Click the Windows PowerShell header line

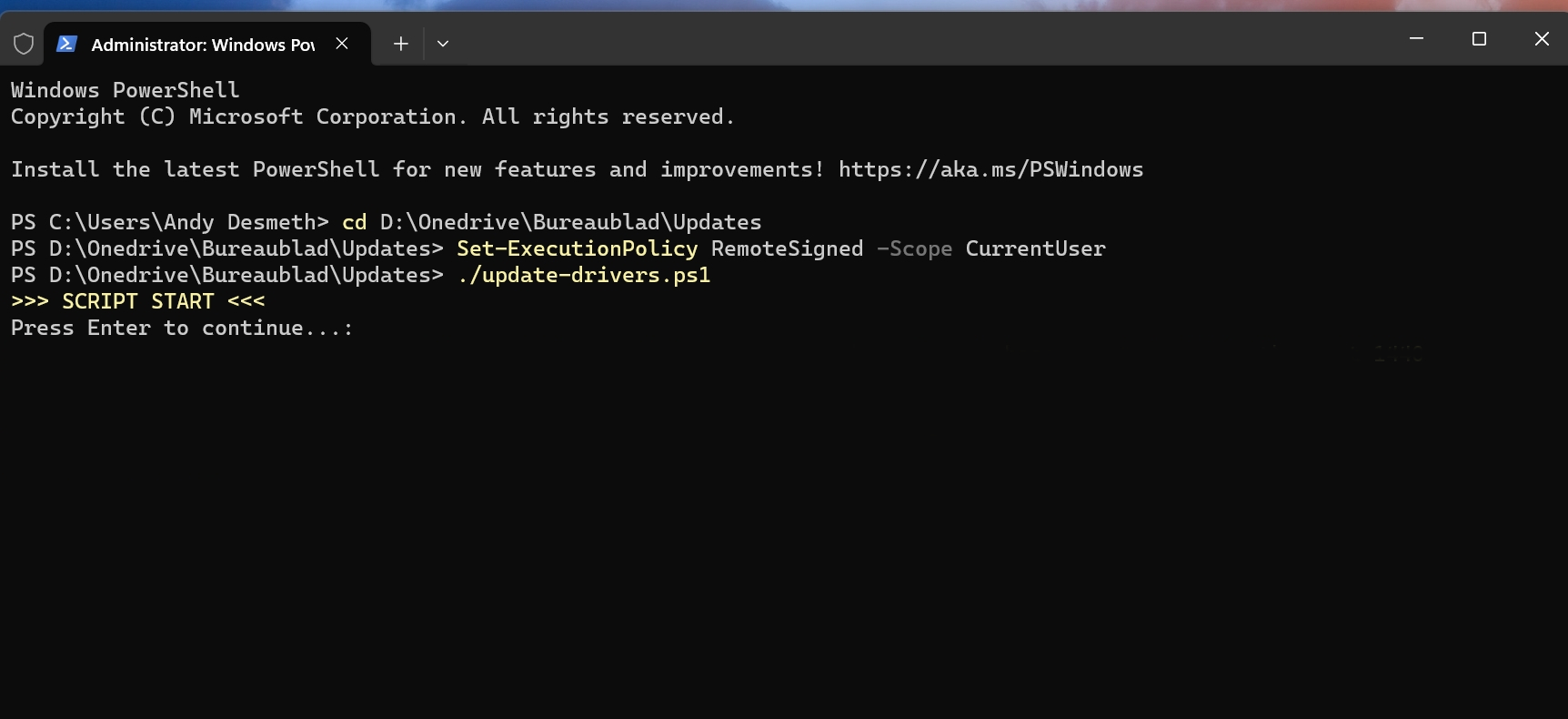click(x=126, y=90)
